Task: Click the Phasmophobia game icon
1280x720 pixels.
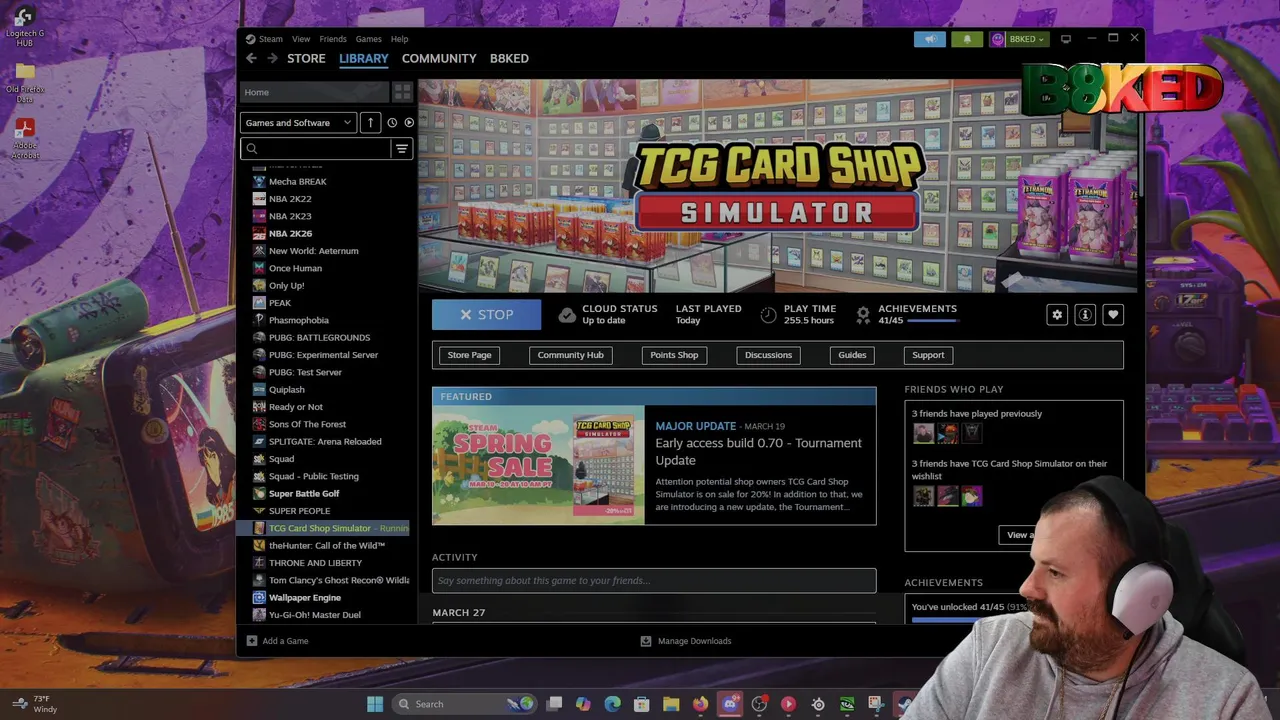Action: 260,320
